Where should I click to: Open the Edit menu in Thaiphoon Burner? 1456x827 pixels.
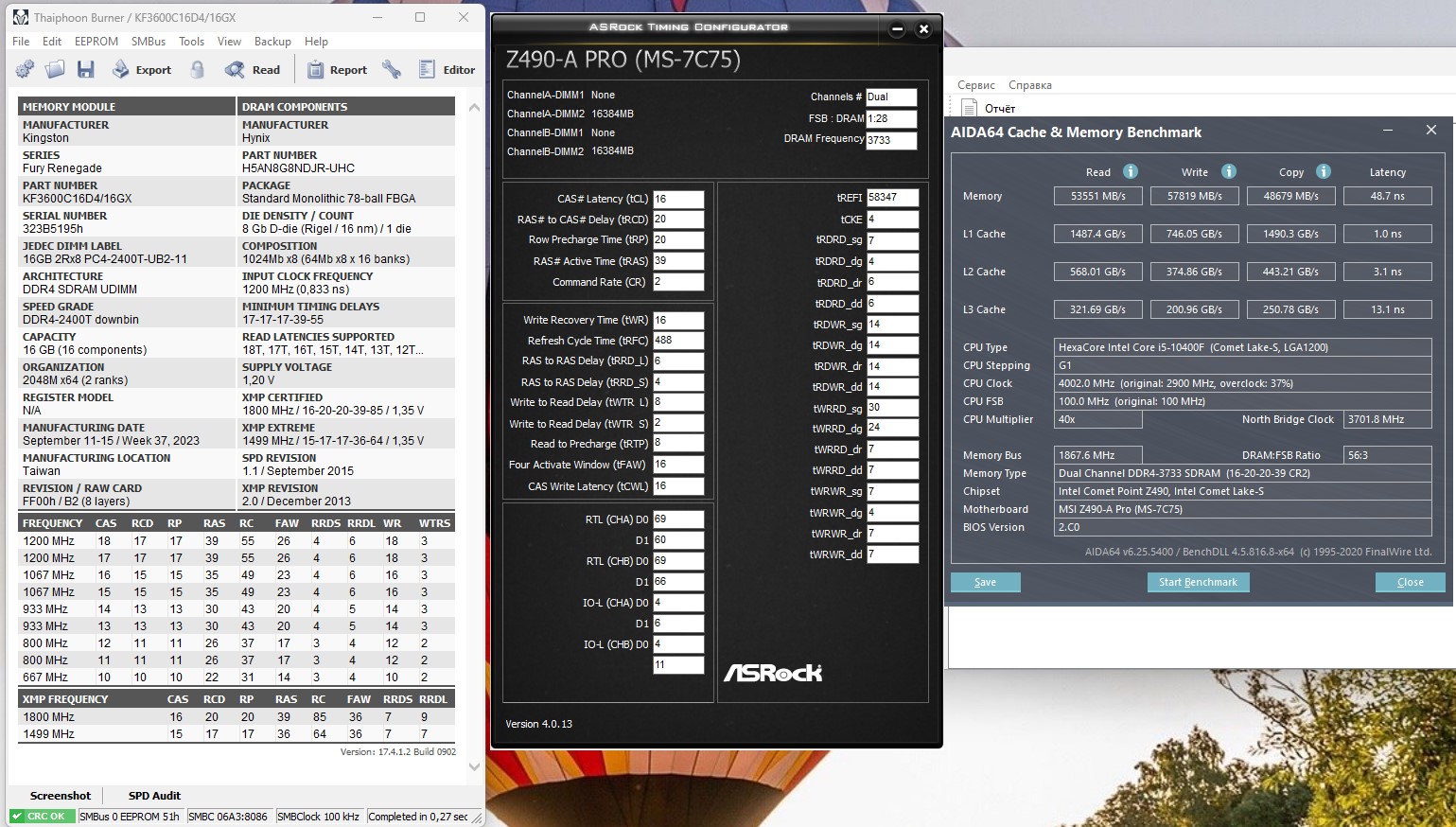[x=52, y=42]
